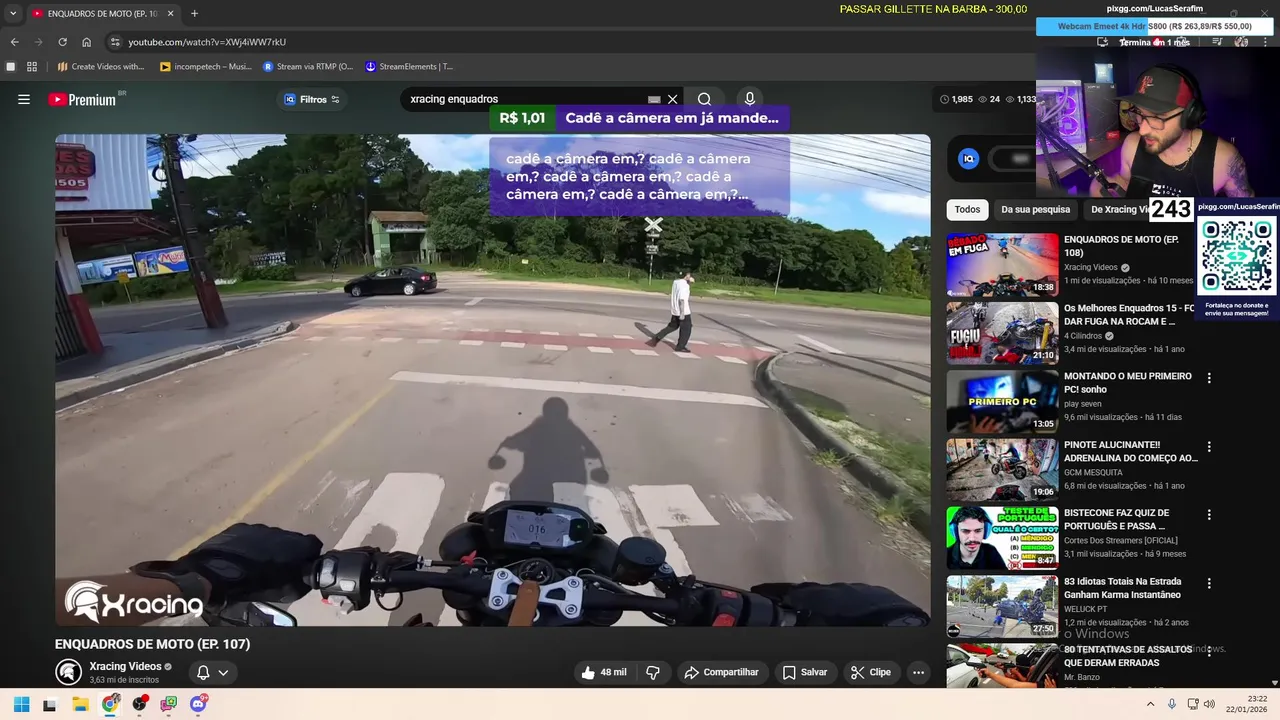Click the video player area
The image size is (1280, 720).
(x=492, y=380)
